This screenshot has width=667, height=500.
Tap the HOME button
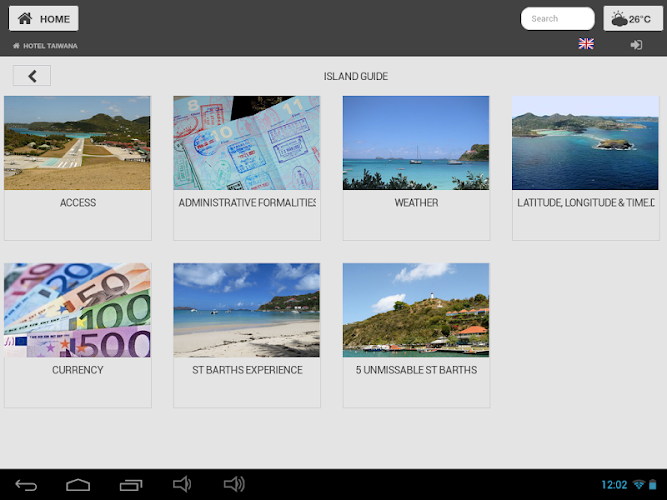[x=43, y=19]
